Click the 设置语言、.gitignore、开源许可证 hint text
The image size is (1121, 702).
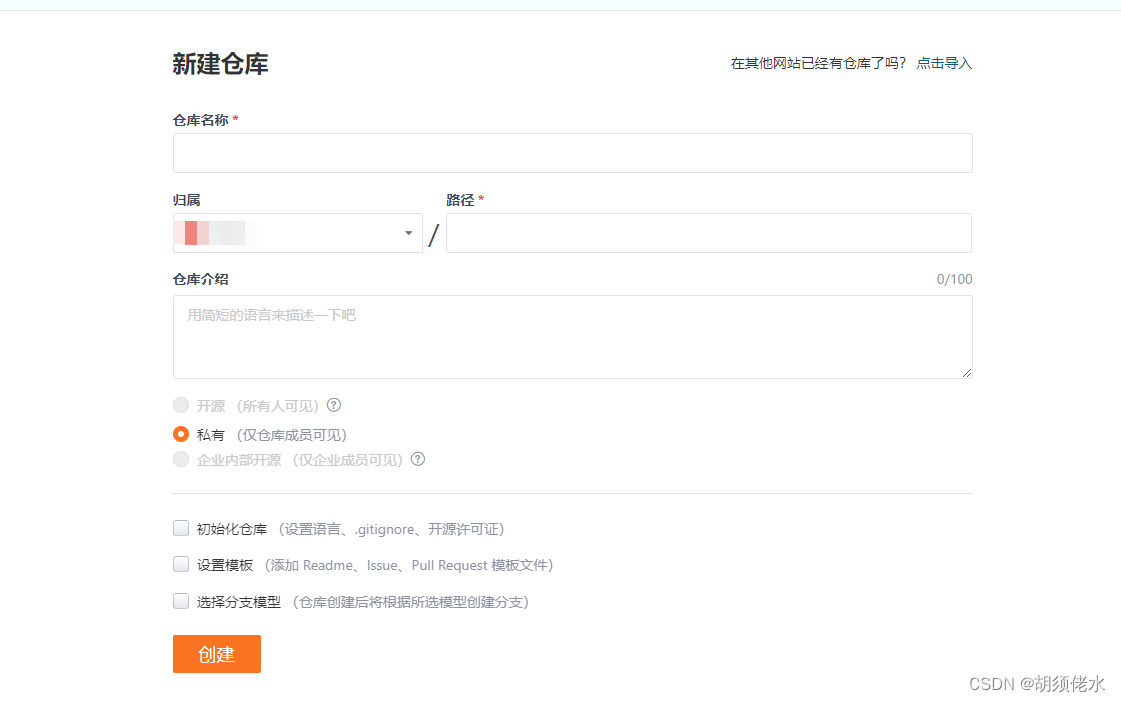pos(391,529)
